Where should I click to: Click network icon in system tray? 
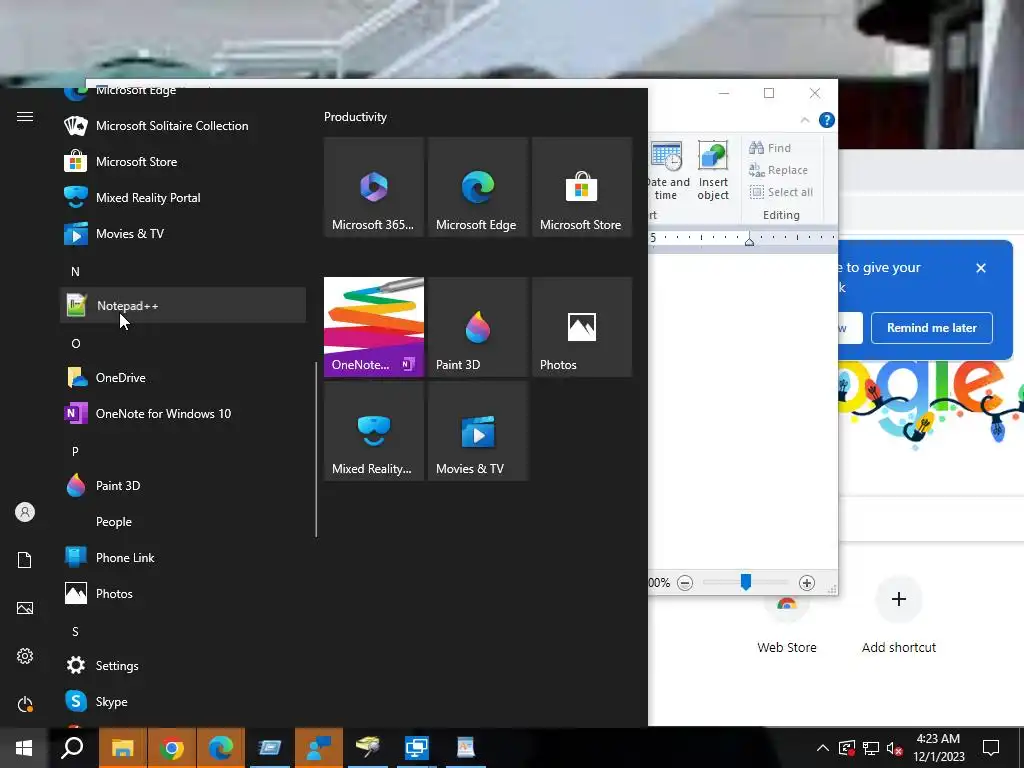coord(871,748)
